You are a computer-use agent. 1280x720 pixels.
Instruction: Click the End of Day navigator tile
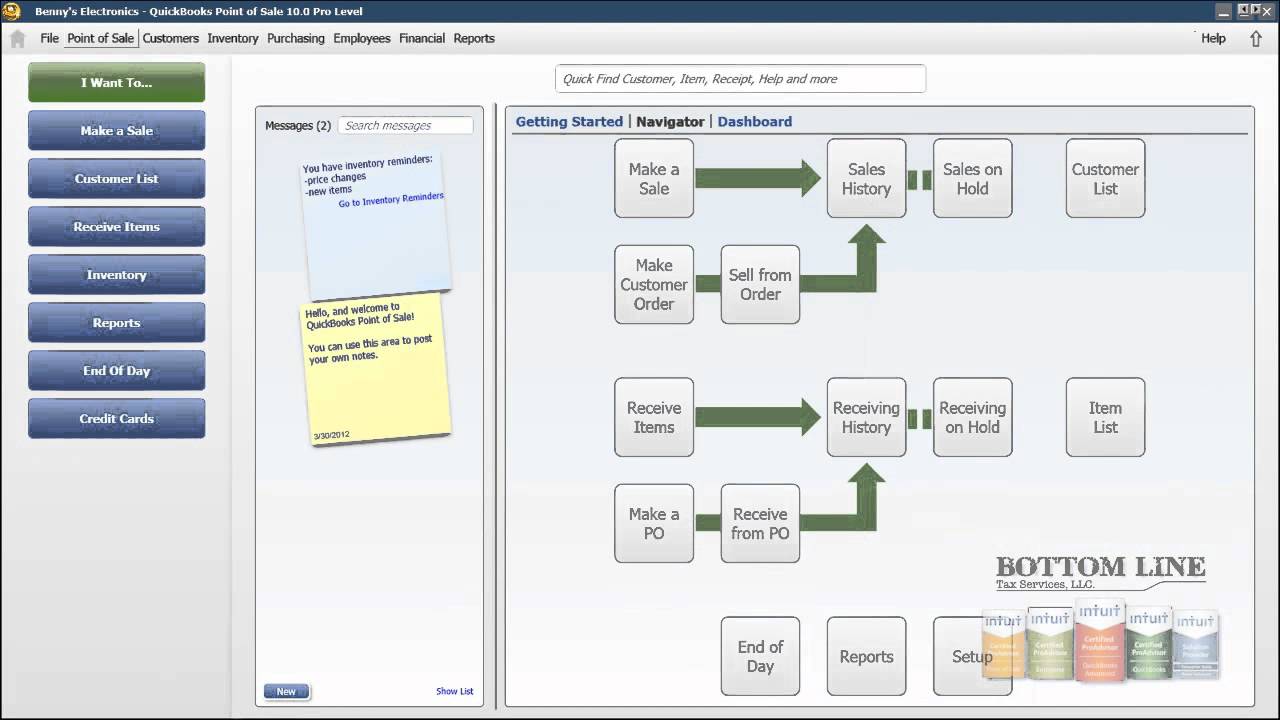760,656
